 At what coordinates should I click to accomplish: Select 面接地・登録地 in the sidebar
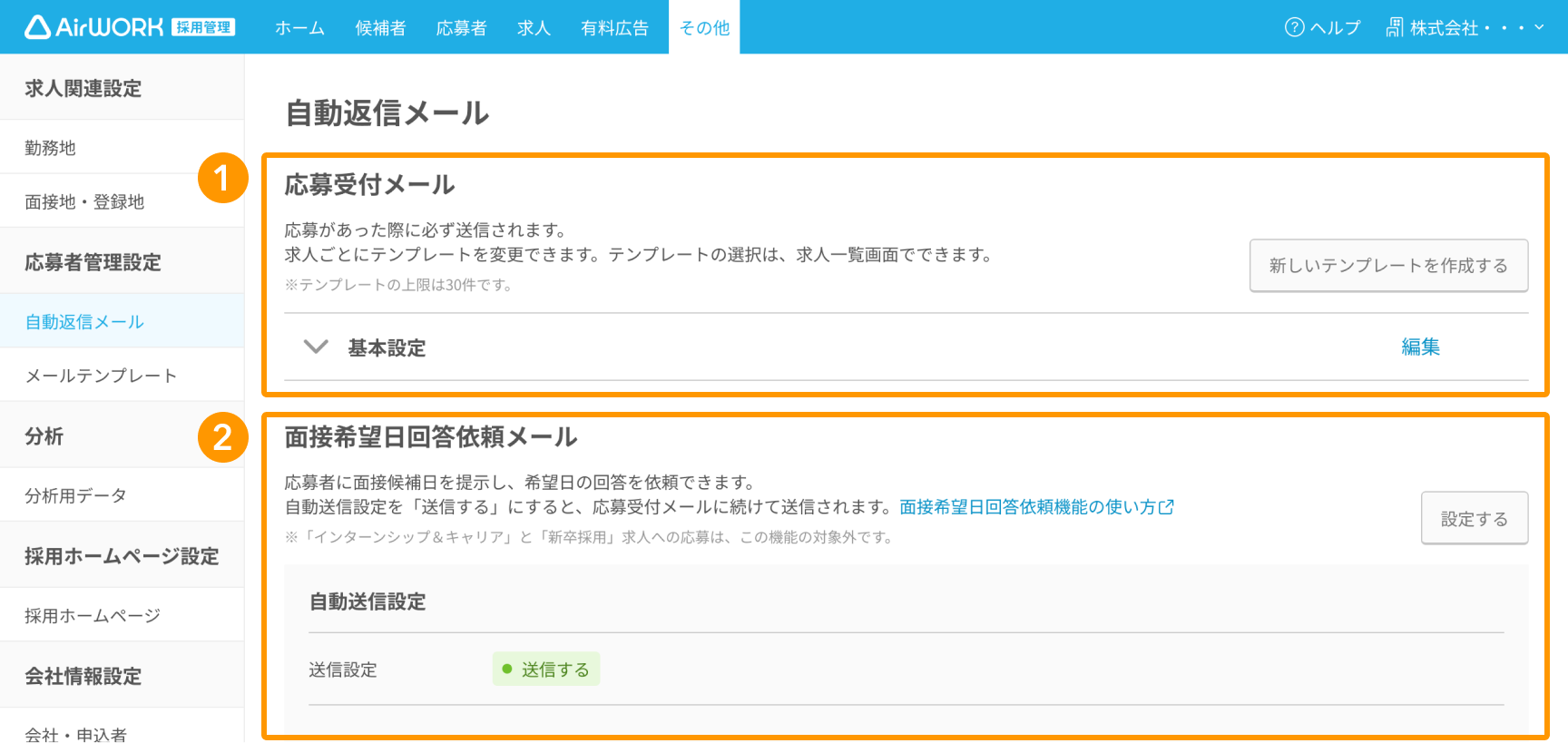122,201
